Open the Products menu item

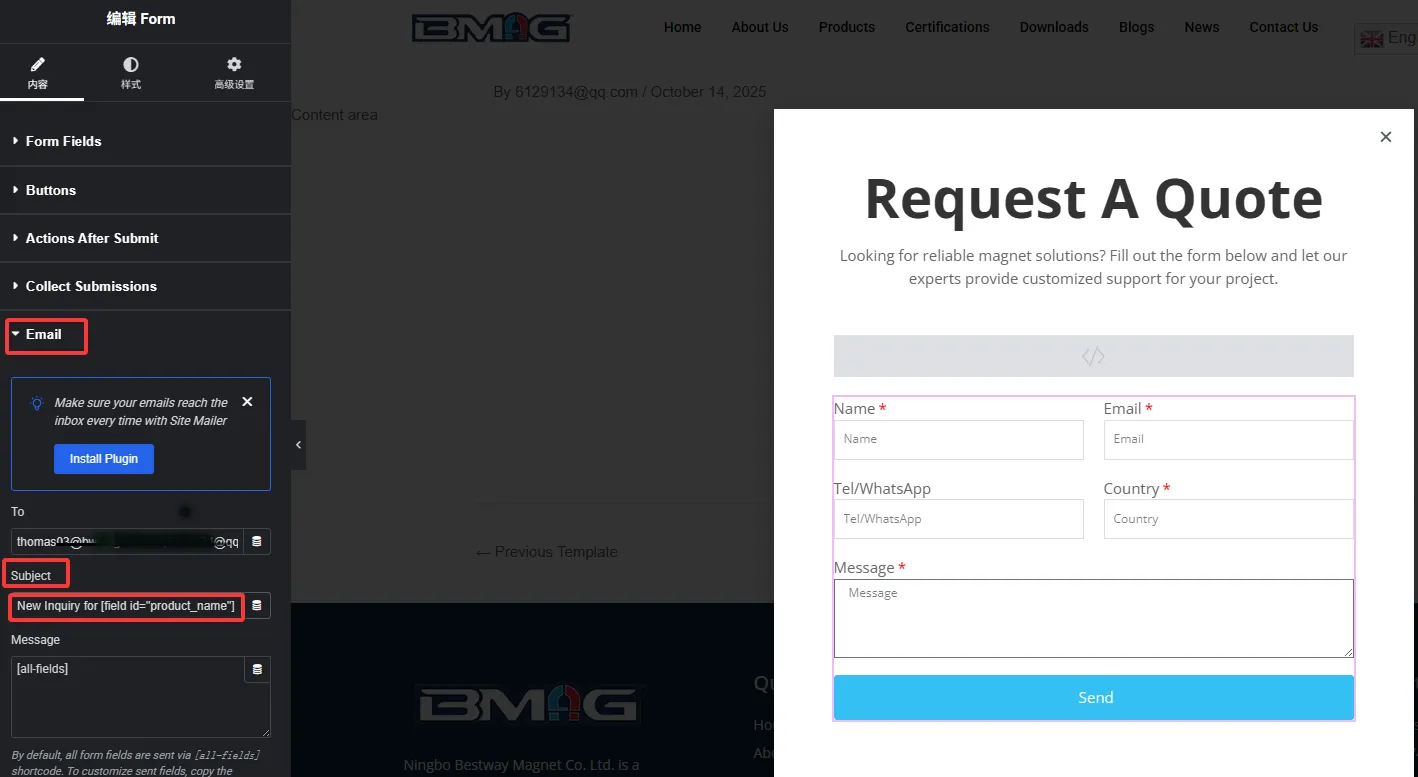coord(846,27)
